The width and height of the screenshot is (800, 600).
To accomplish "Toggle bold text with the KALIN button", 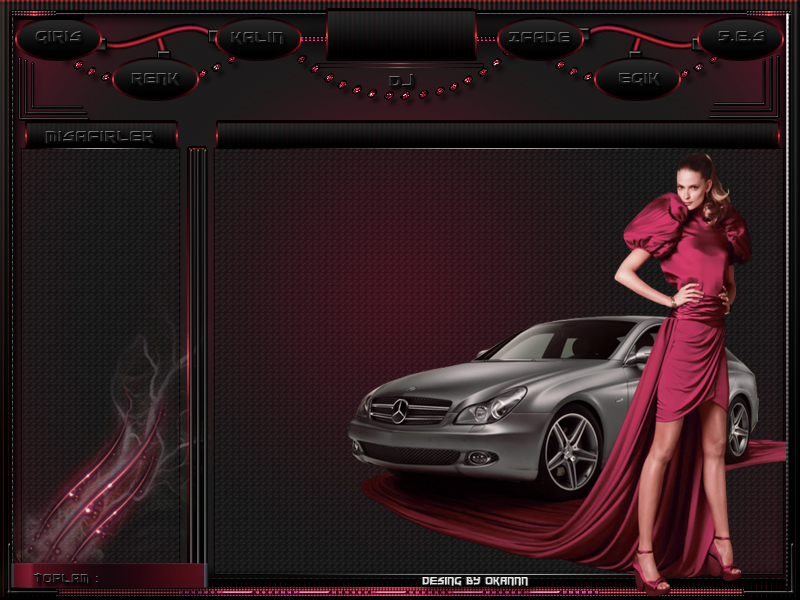I will pyautogui.click(x=258, y=38).
